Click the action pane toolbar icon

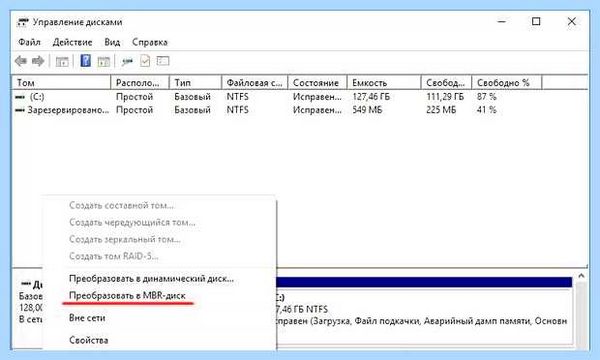(x=103, y=61)
